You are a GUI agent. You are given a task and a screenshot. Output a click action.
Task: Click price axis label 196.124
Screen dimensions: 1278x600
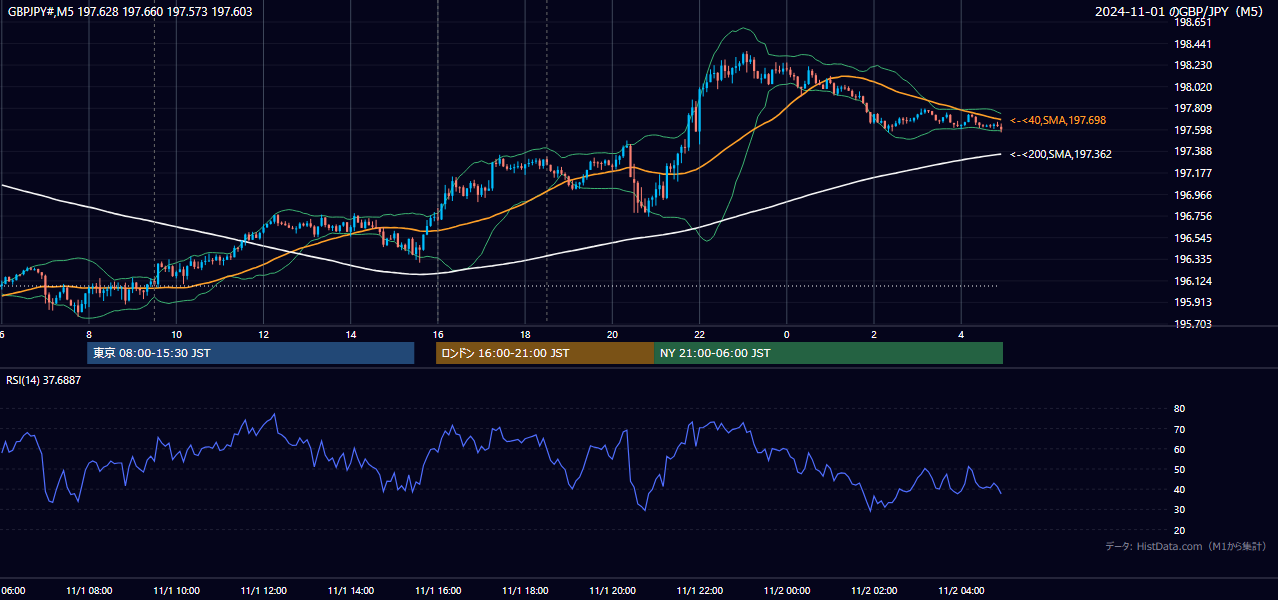tap(1193, 281)
